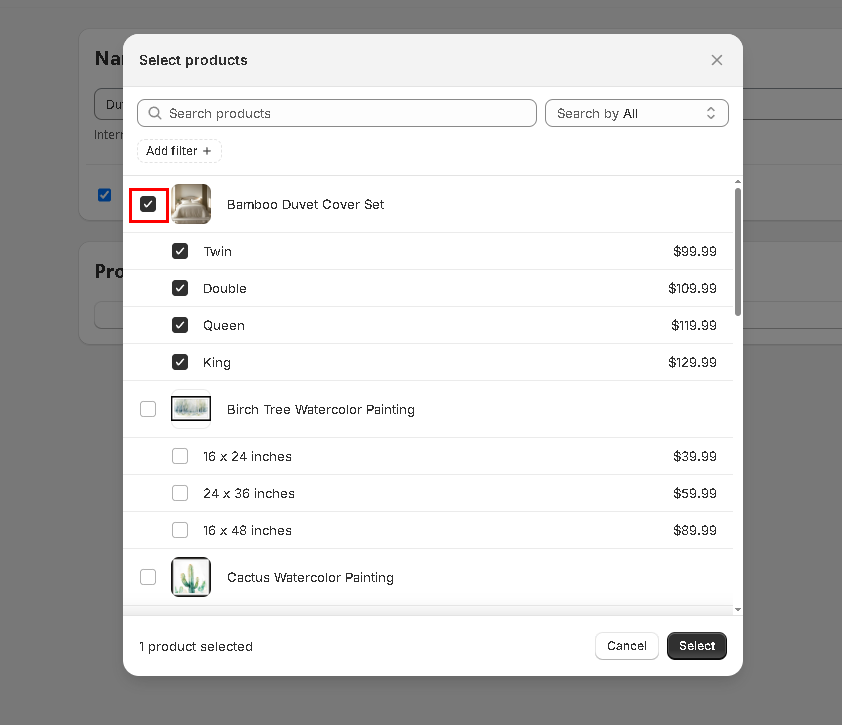Screen dimensions: 842x725
Task: Check Cactus Watercolor Painting checkbox
Action: 148,577
